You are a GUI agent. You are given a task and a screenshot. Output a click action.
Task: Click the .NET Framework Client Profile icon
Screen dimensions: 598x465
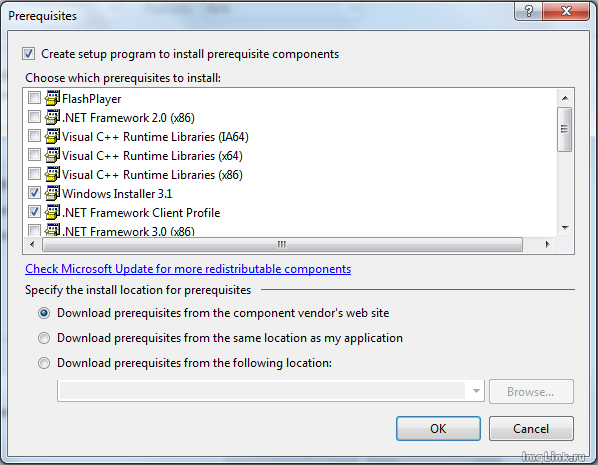click(x=52, y=212)
